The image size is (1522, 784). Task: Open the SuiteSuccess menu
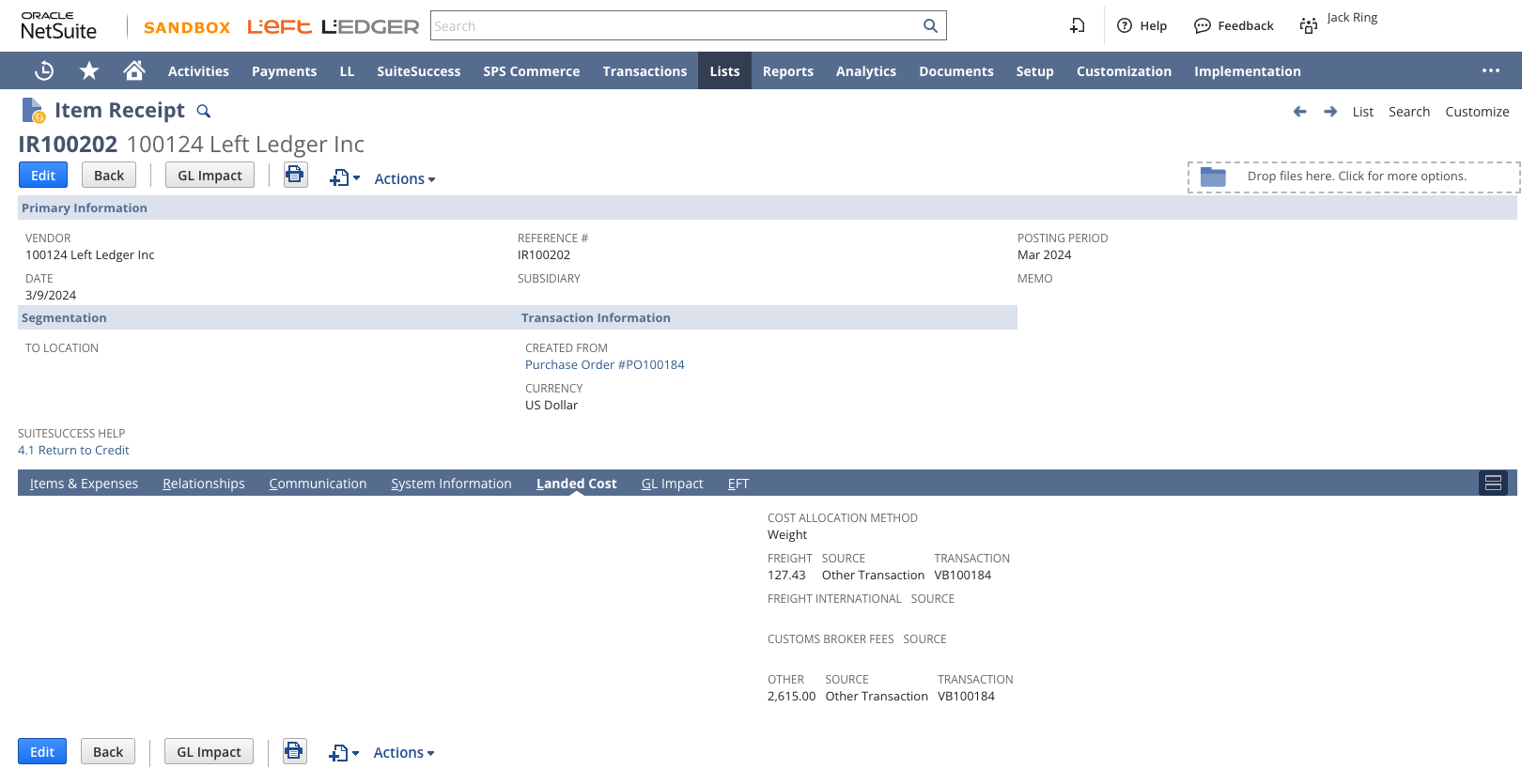tap(419, 71)
